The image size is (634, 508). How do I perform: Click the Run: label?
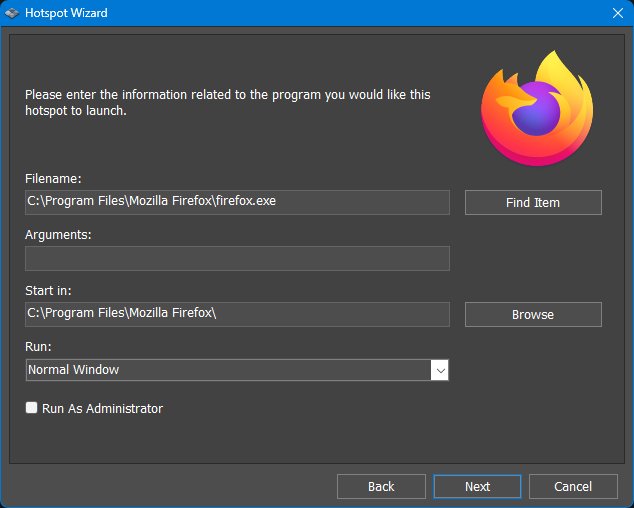click(x=38, y=347)
